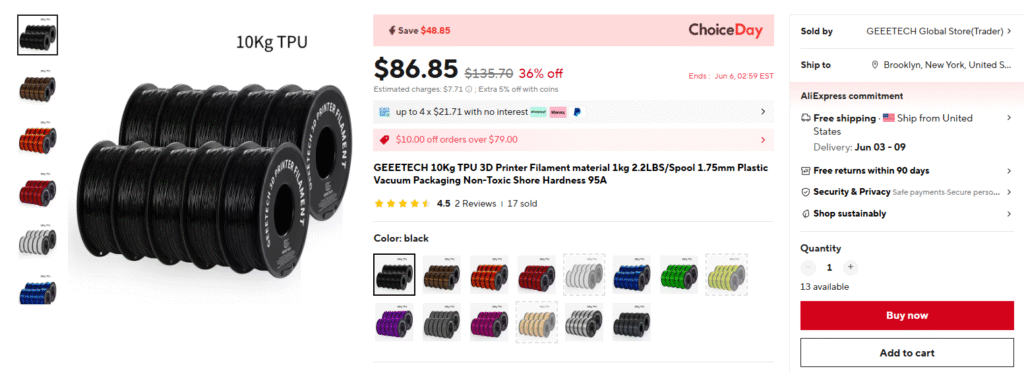This screenshot has width=1024, height=373.
Task: Pick the blue filament color option
Action: (x=632, y=274)
